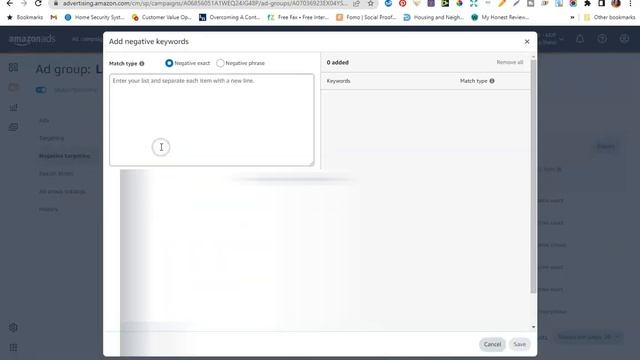
Task: Click the red Pinterest extension icon
Action: [x=402, y=4]
